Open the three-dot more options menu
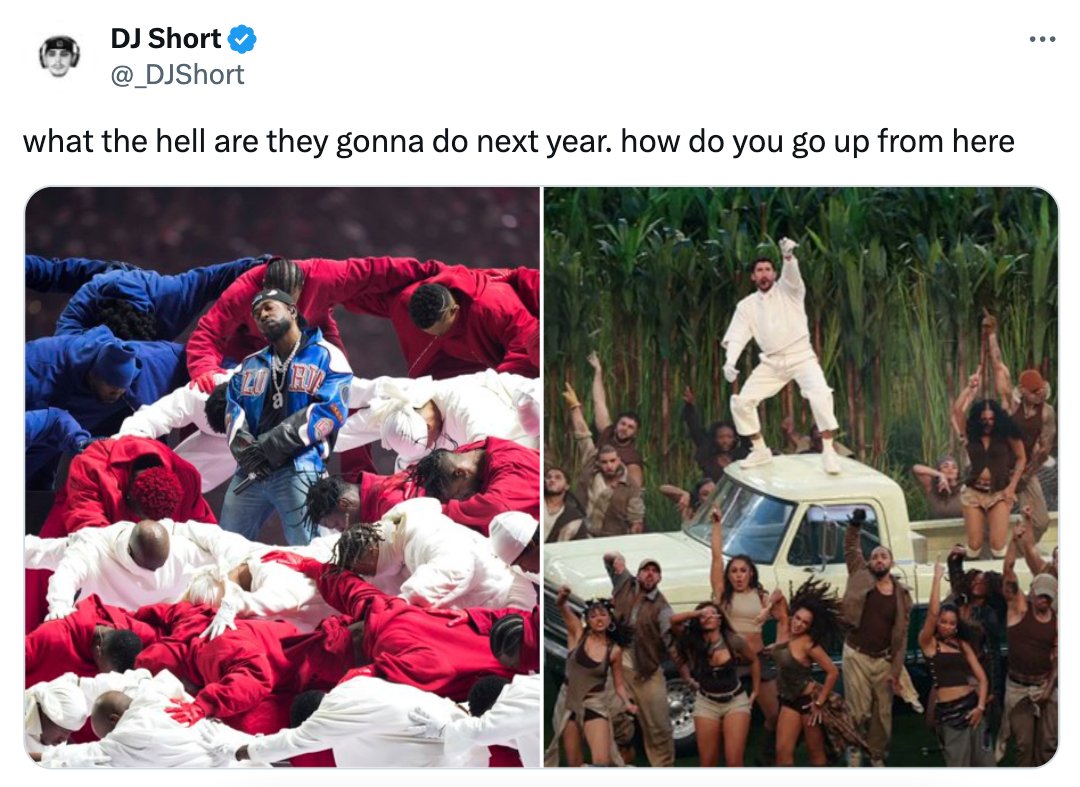The height and width of the screenshot is (787, 1080). 1042,39
